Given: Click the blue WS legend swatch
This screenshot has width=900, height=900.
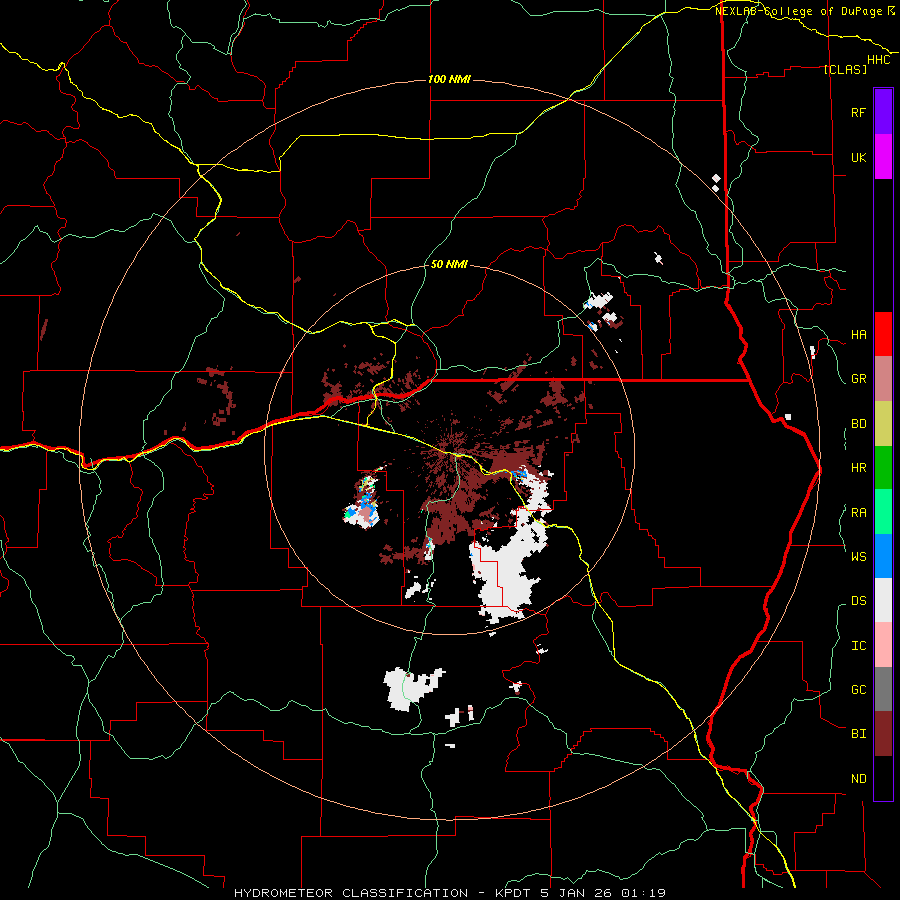Looking at the screenshot, I should pyautogui.click(x=883, y=556).
